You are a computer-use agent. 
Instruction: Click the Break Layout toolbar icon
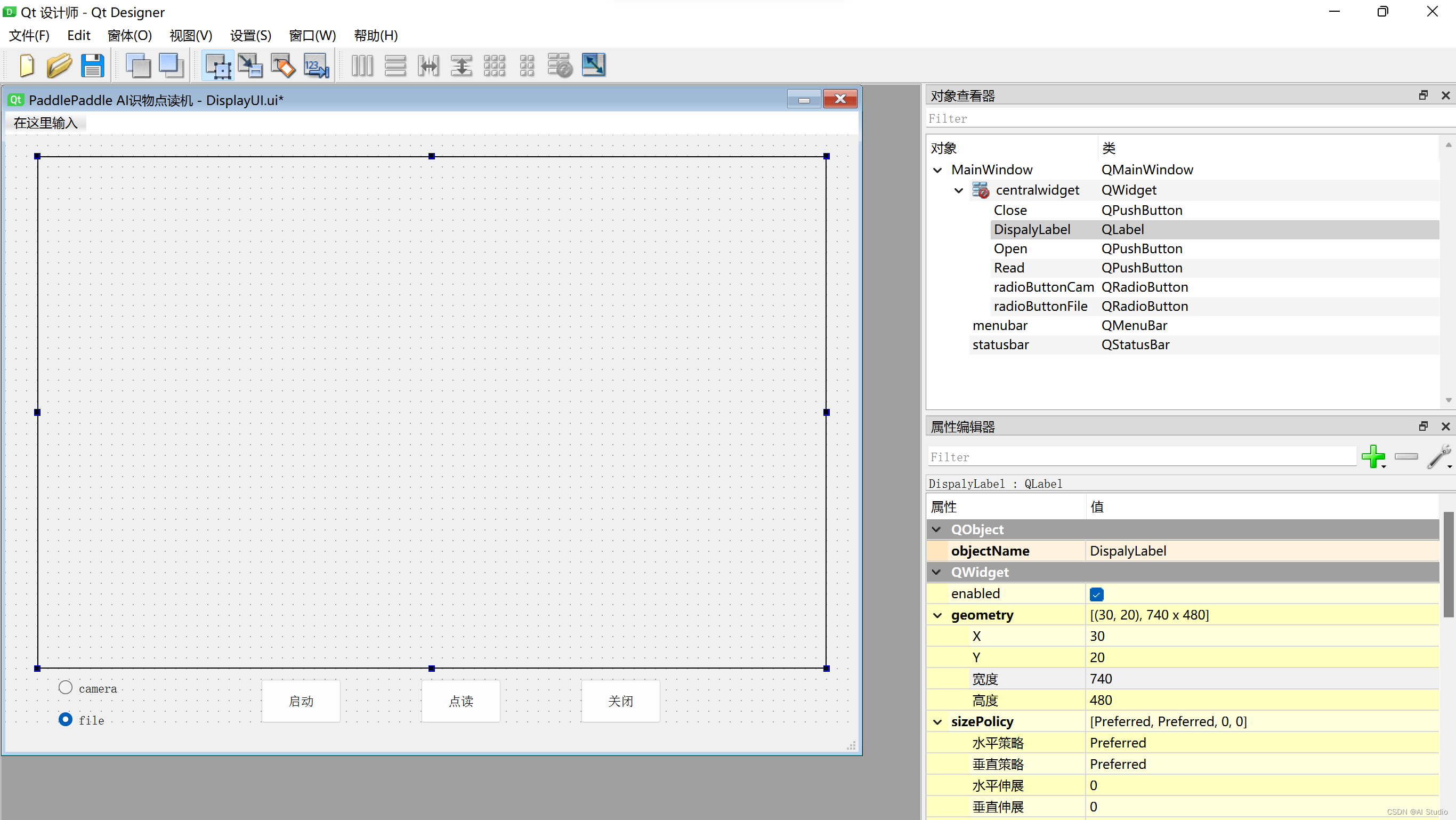[x=560, y=66]
